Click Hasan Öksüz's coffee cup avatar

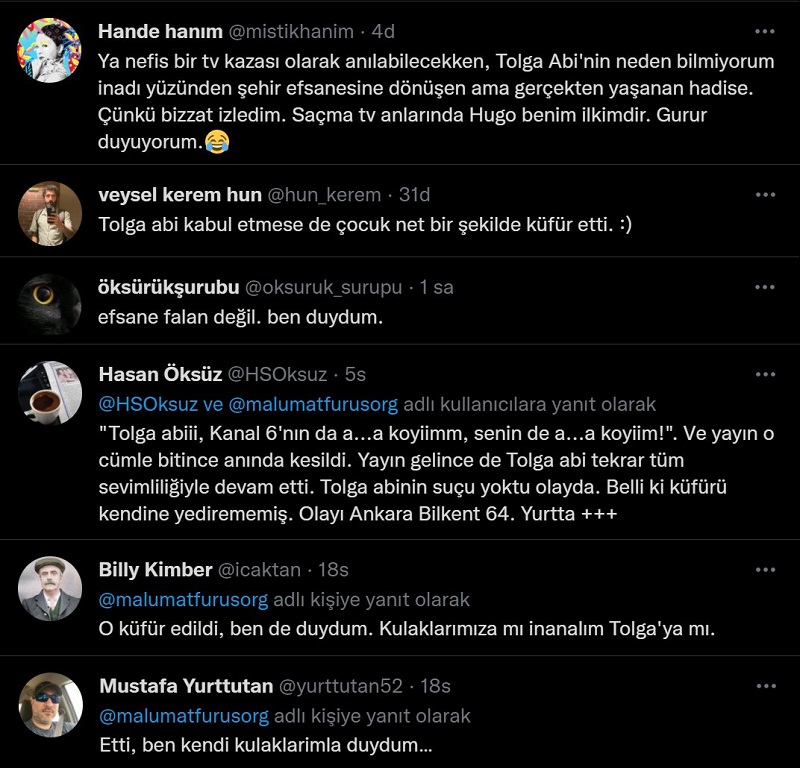50,393
